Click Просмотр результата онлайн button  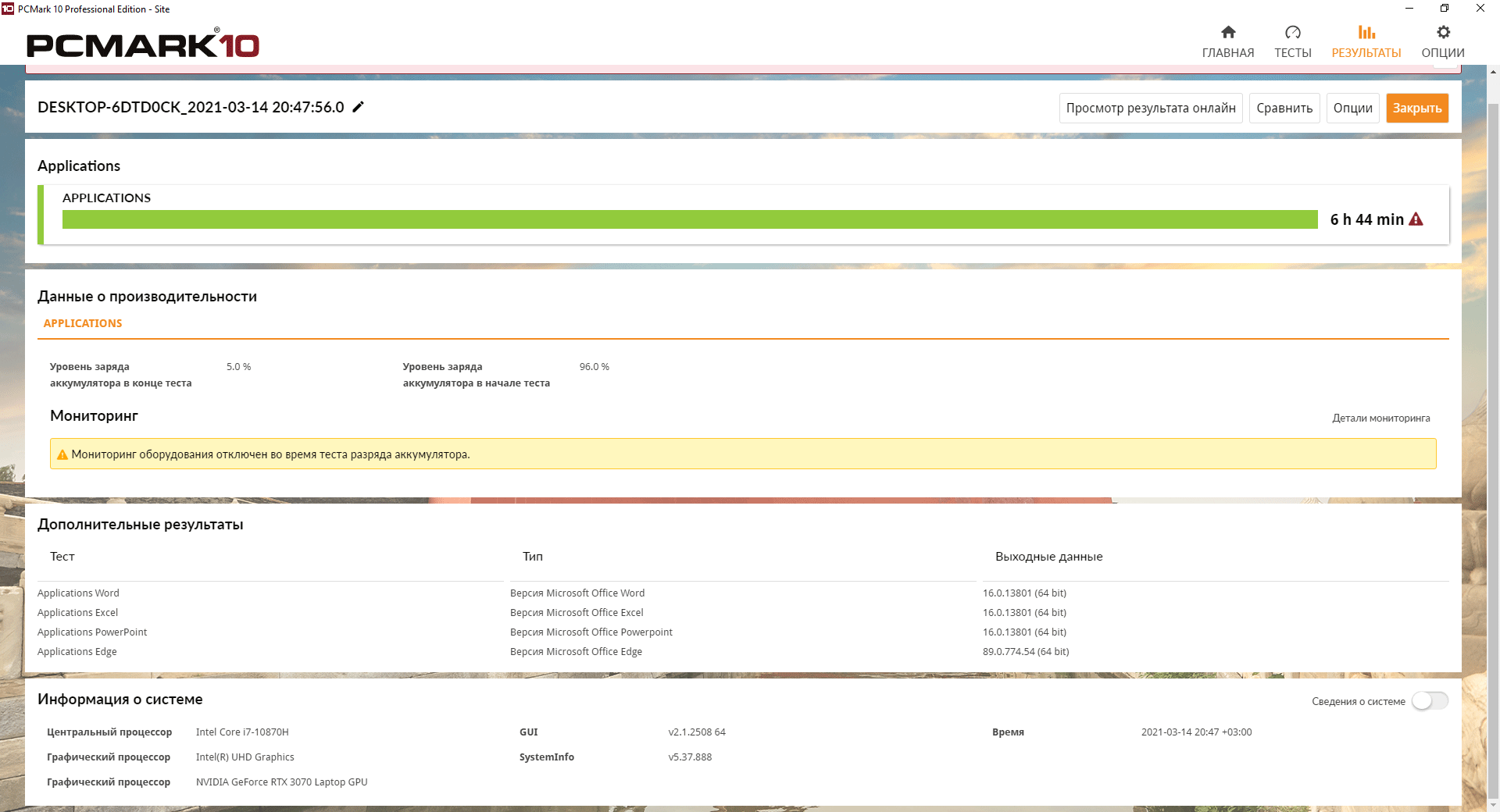[x=1151, y=108]
